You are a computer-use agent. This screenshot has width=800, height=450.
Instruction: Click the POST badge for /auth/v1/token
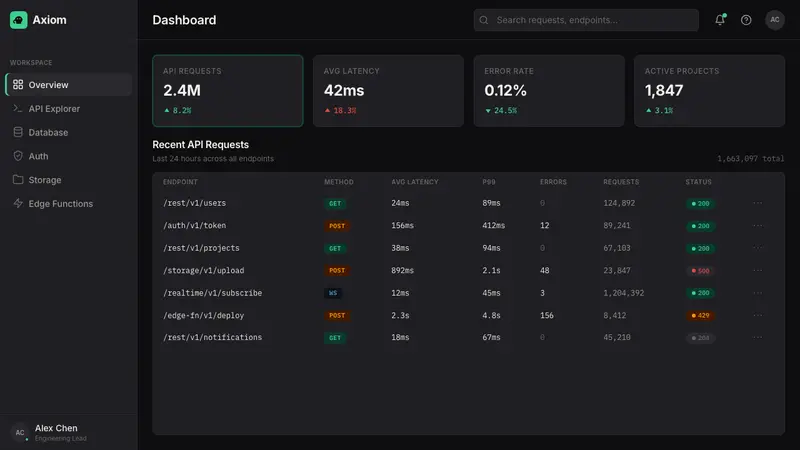337,226
